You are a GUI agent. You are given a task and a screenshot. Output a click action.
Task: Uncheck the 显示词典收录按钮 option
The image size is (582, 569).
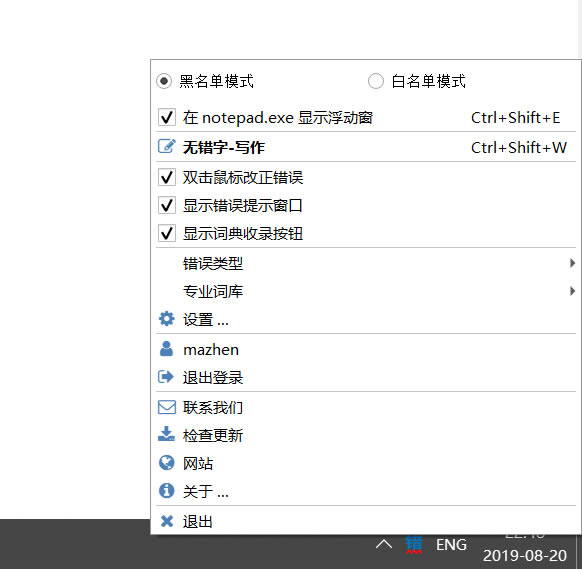(167, 233)
